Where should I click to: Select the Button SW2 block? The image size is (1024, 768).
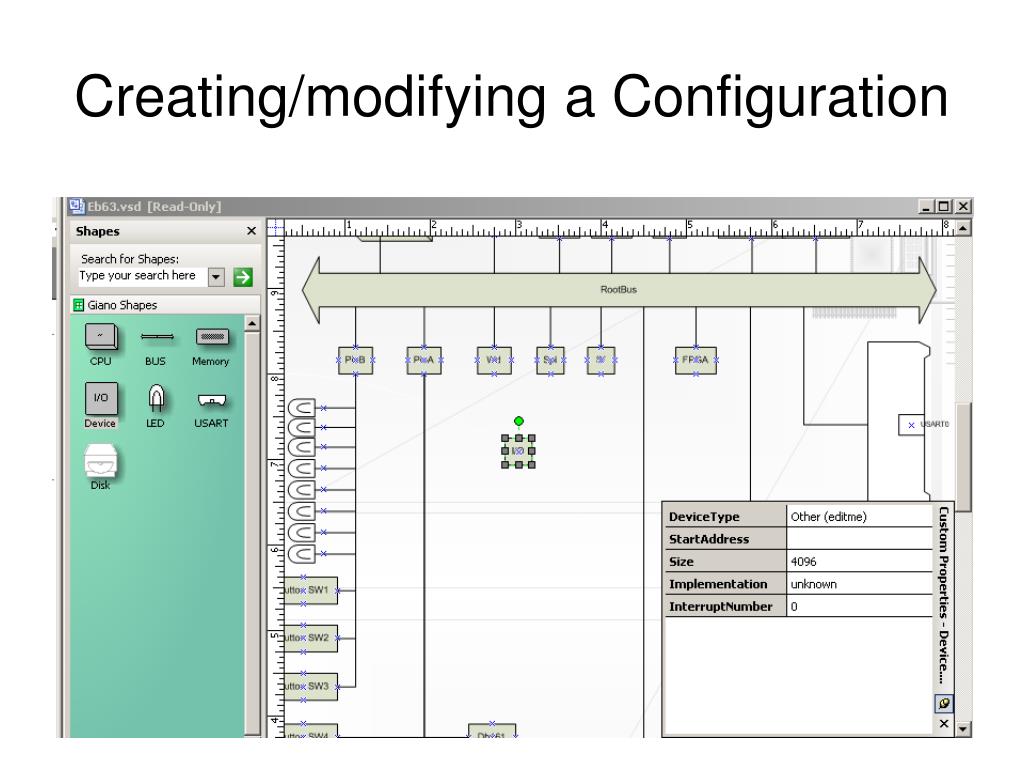[x=310, y=638]
